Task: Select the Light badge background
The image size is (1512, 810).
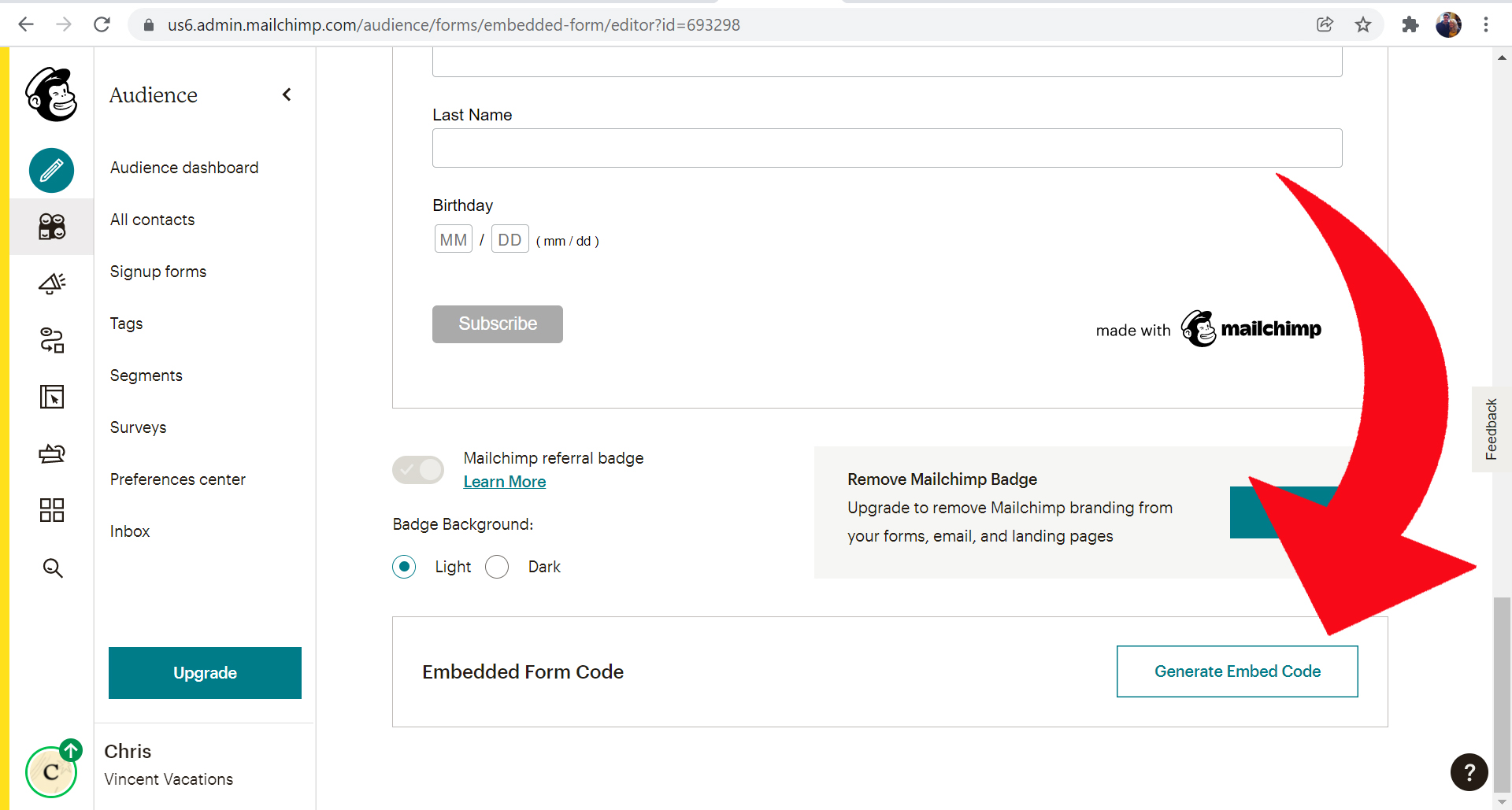Action: [x=404, y=567]
